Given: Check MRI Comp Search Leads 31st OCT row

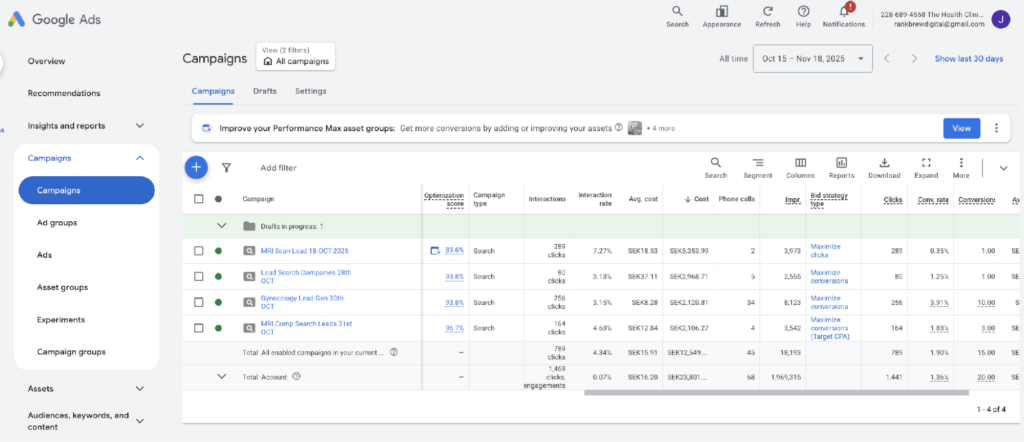Looking at the screenshot, I should pyautogui.click(x=199, y=328).
